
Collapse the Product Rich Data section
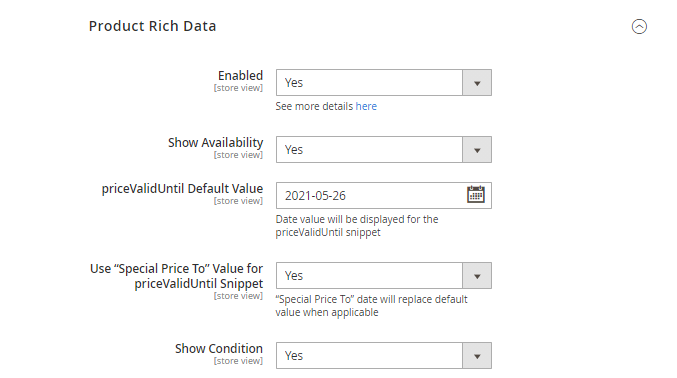pyautogui.click(x=639, y=26)
